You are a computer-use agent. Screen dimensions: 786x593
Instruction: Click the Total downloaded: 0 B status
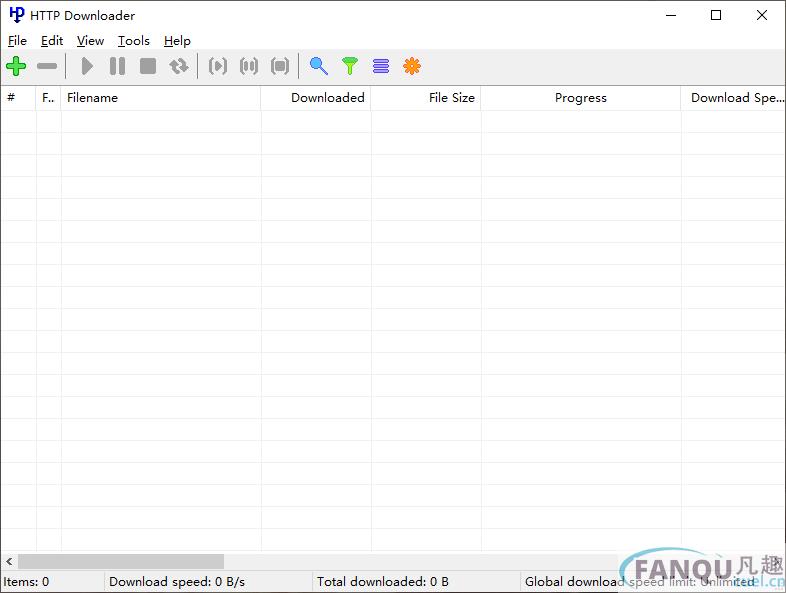click(x=383, y=581)
